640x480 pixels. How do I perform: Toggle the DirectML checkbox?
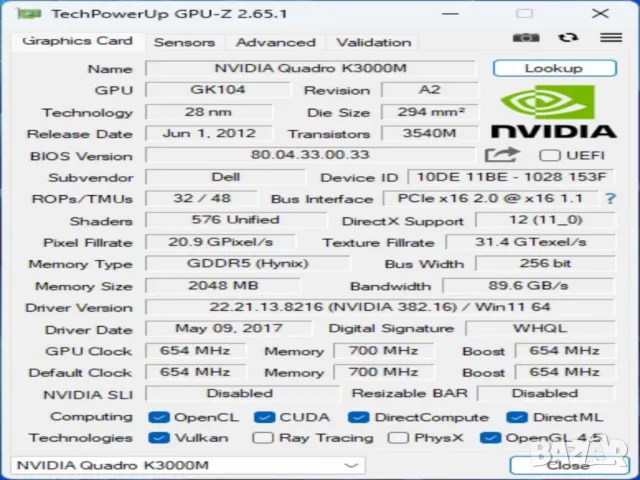point(517,417)
